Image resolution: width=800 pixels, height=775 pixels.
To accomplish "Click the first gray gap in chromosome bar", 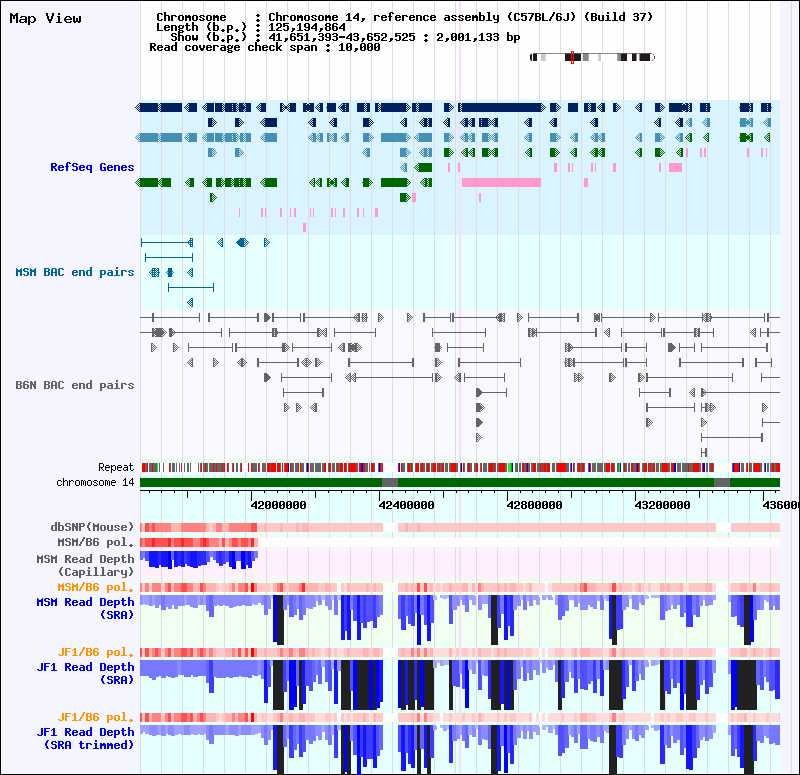I will [x=390, y=483].
